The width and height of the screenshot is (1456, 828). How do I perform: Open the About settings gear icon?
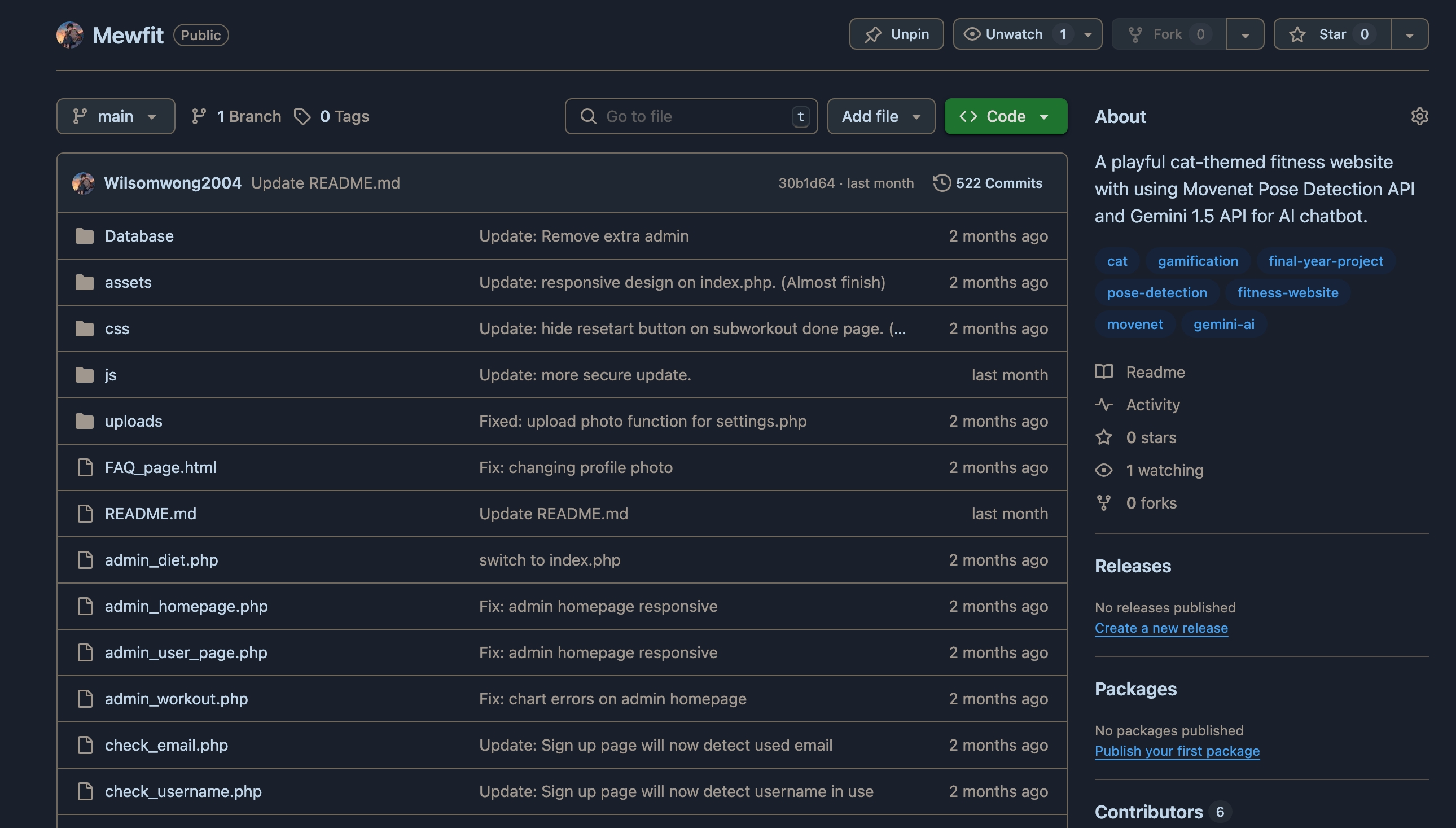click(1419, 116)
